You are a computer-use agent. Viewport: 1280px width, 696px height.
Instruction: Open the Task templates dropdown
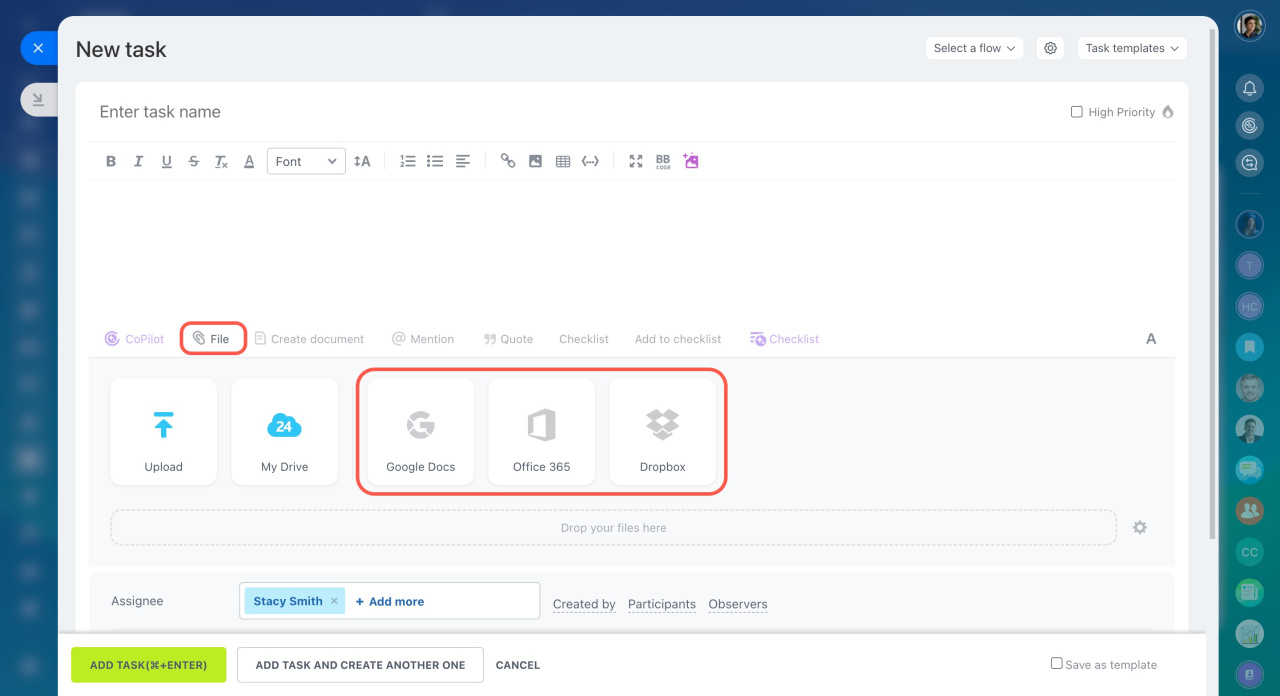pyautogui.click(x=1132, y=48)
